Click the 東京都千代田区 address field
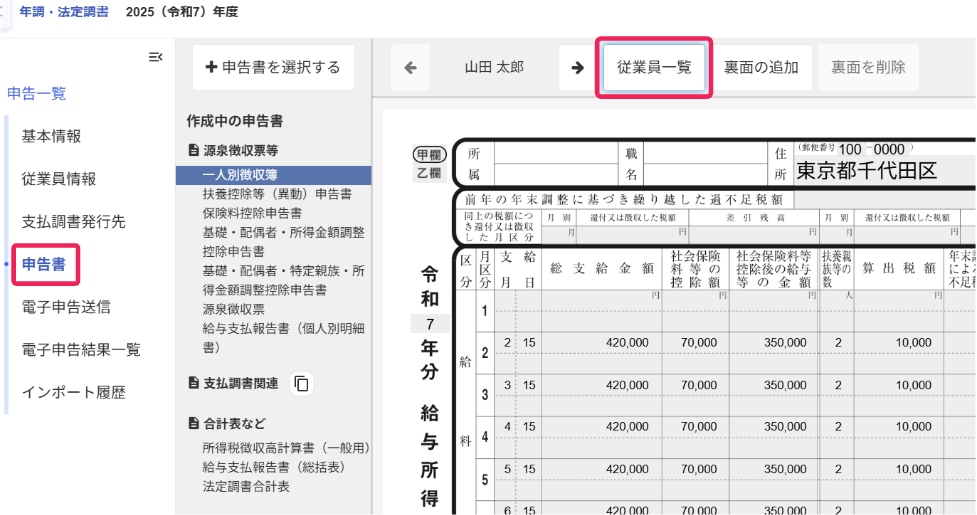 pos(866,171)
